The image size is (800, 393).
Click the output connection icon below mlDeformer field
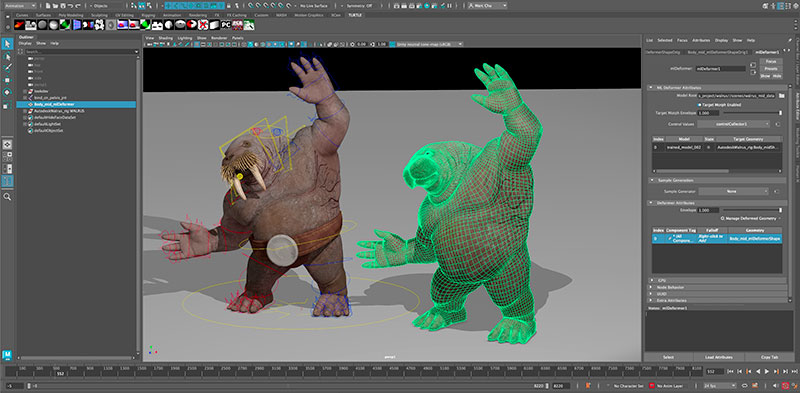coord(753,72)
